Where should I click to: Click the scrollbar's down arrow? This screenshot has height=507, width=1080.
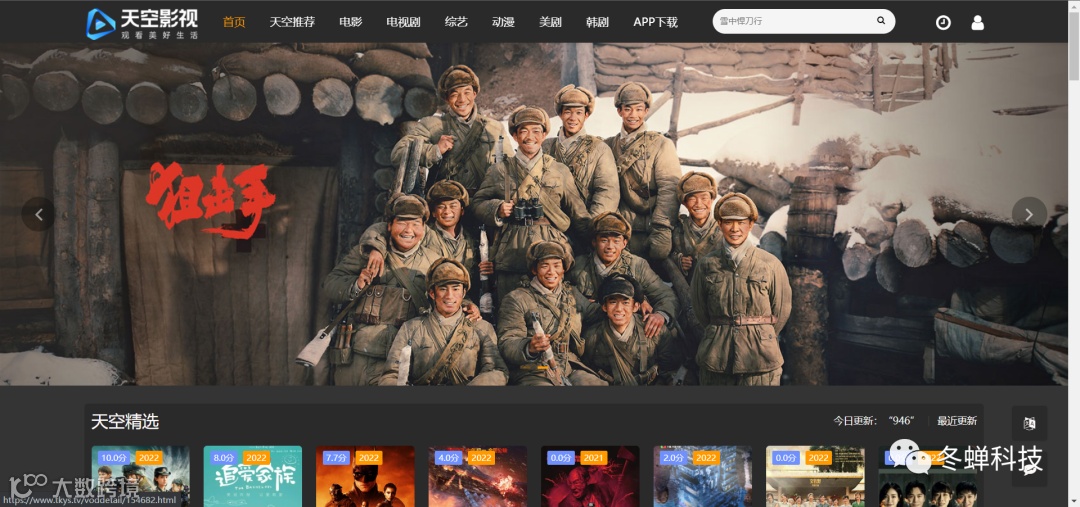pyautogui.click(x=1074, y=501)
